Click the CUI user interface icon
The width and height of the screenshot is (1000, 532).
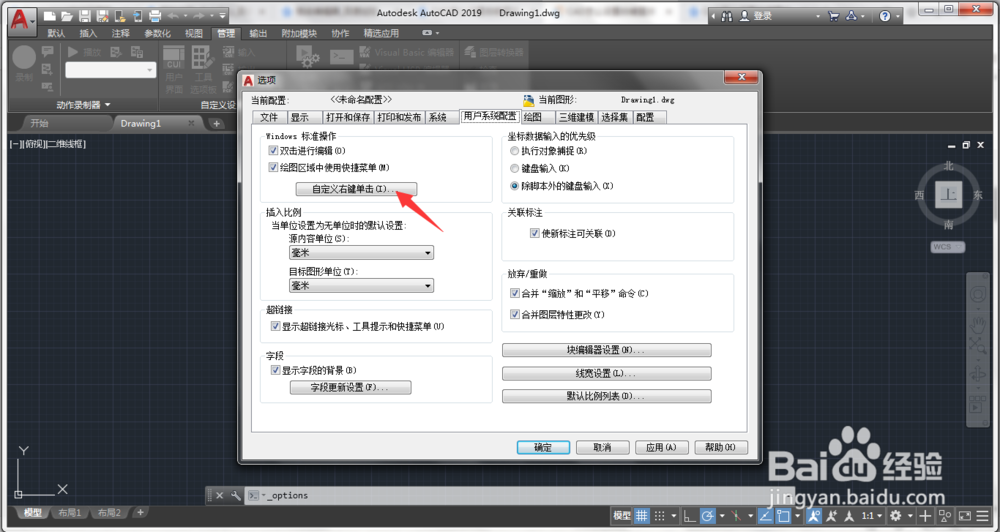click(173, 57)
